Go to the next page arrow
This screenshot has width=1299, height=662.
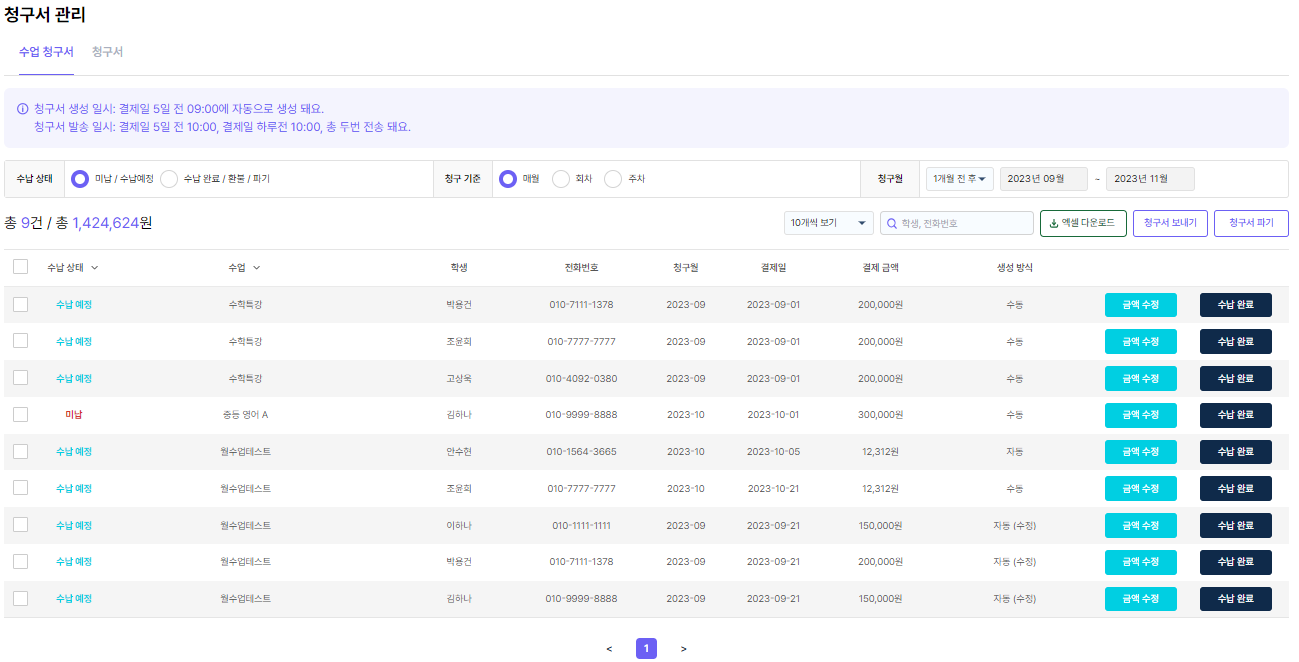pos(684,649)
